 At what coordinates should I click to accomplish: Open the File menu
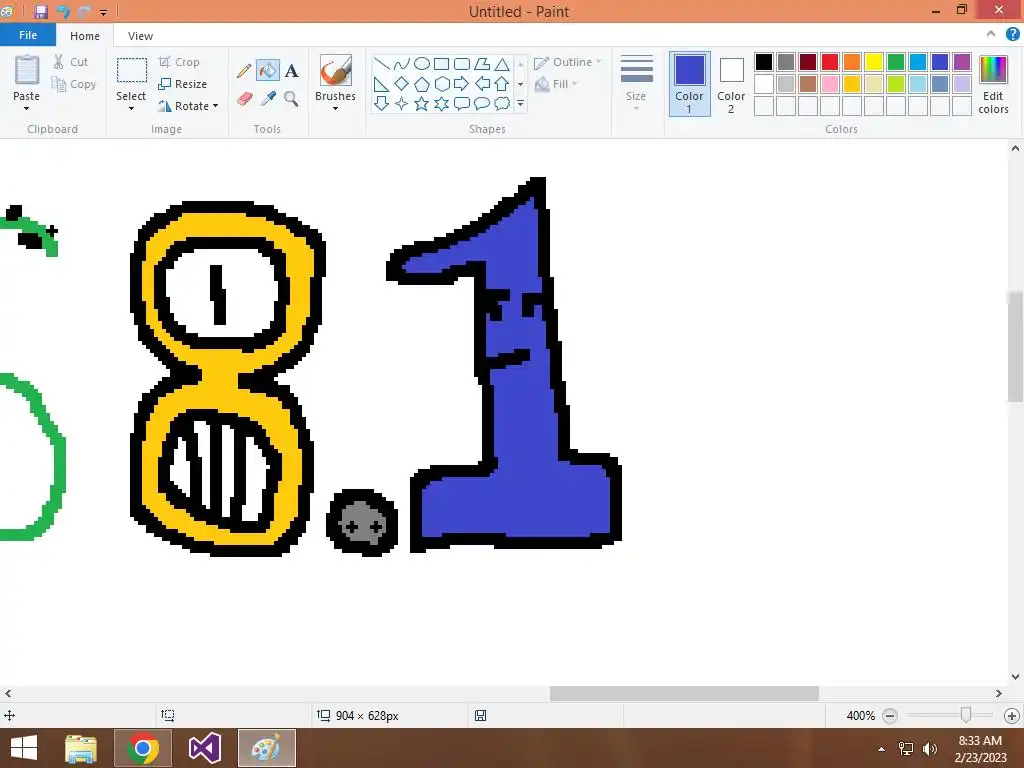click(x=28, y=35)
